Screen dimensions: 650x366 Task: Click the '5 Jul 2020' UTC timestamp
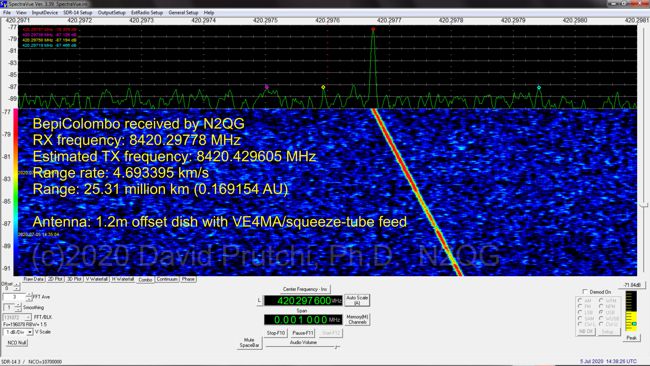(608, 362)
